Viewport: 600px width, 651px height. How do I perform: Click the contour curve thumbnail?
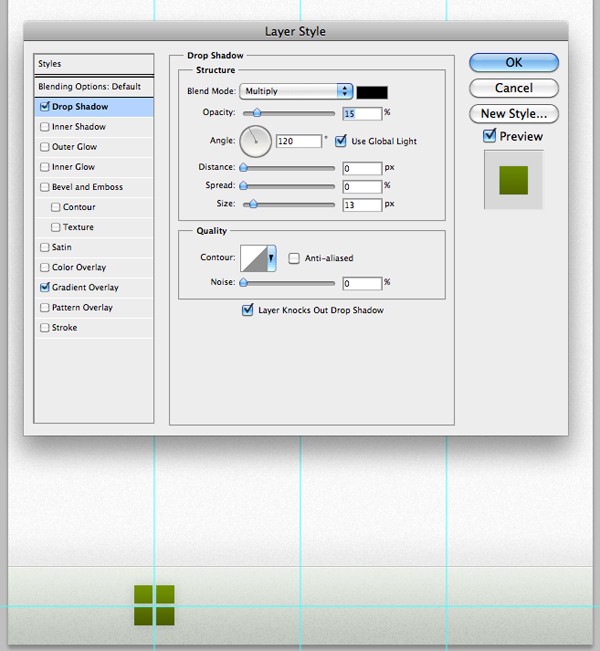[x=254, y=258]
